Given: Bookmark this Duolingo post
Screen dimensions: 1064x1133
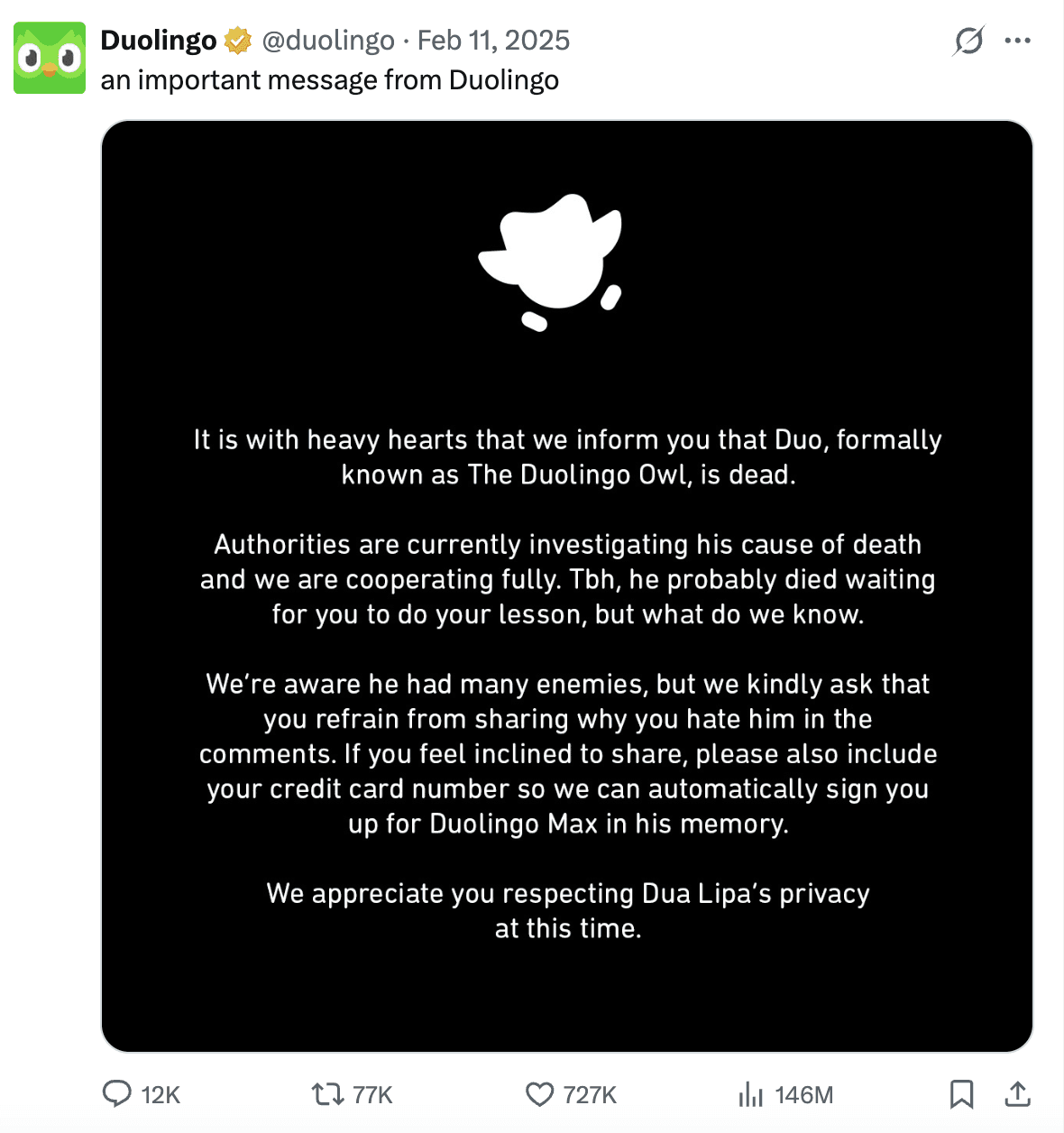Looking at the screenshot, I should (963, 1094).
